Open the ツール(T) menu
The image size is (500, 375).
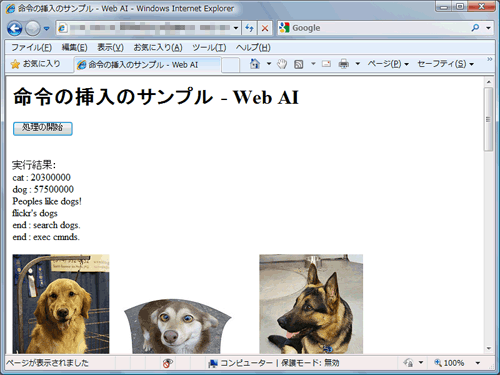pos(209,47)
